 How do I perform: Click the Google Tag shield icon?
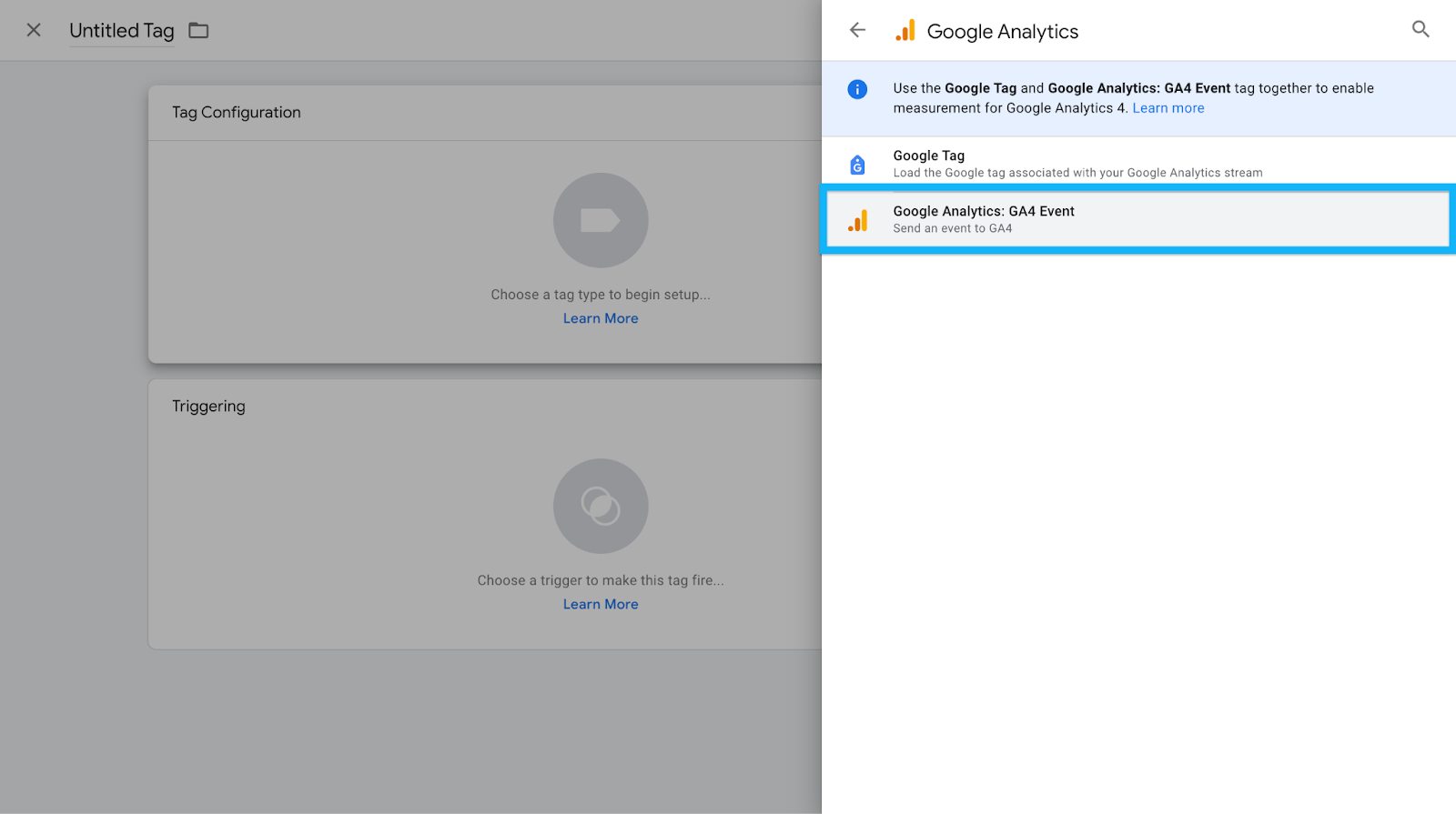(857, 165)
